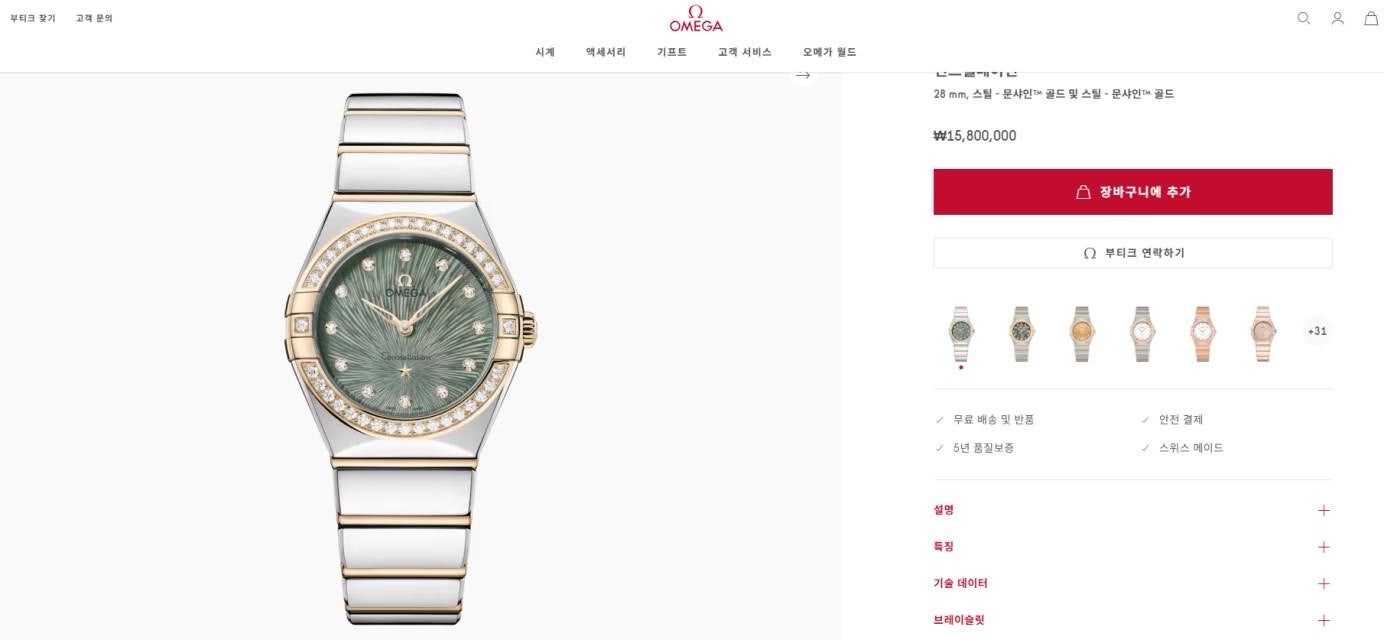Open the 시계 menu
The image size is (1384, 640).
(x=545, y=52)
